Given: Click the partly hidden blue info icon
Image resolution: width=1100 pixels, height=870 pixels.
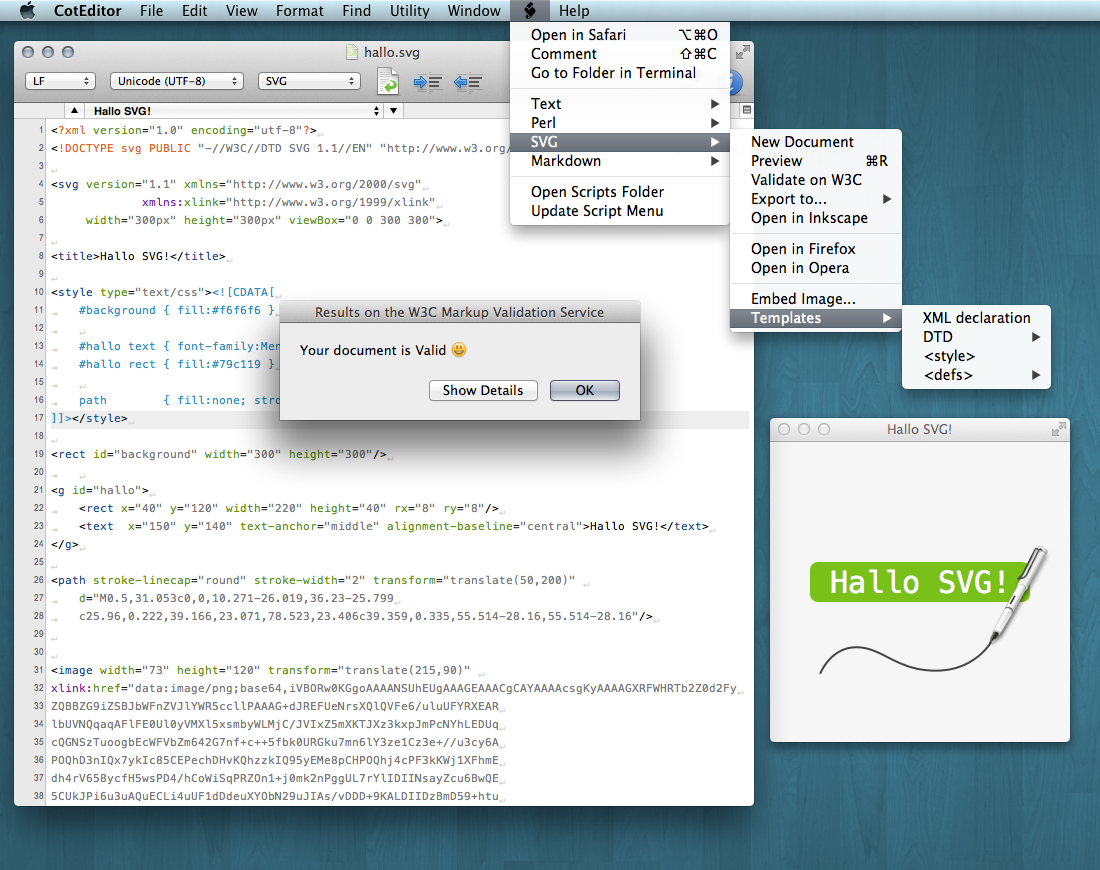Looking at the screenshot, I should point(736,82).
